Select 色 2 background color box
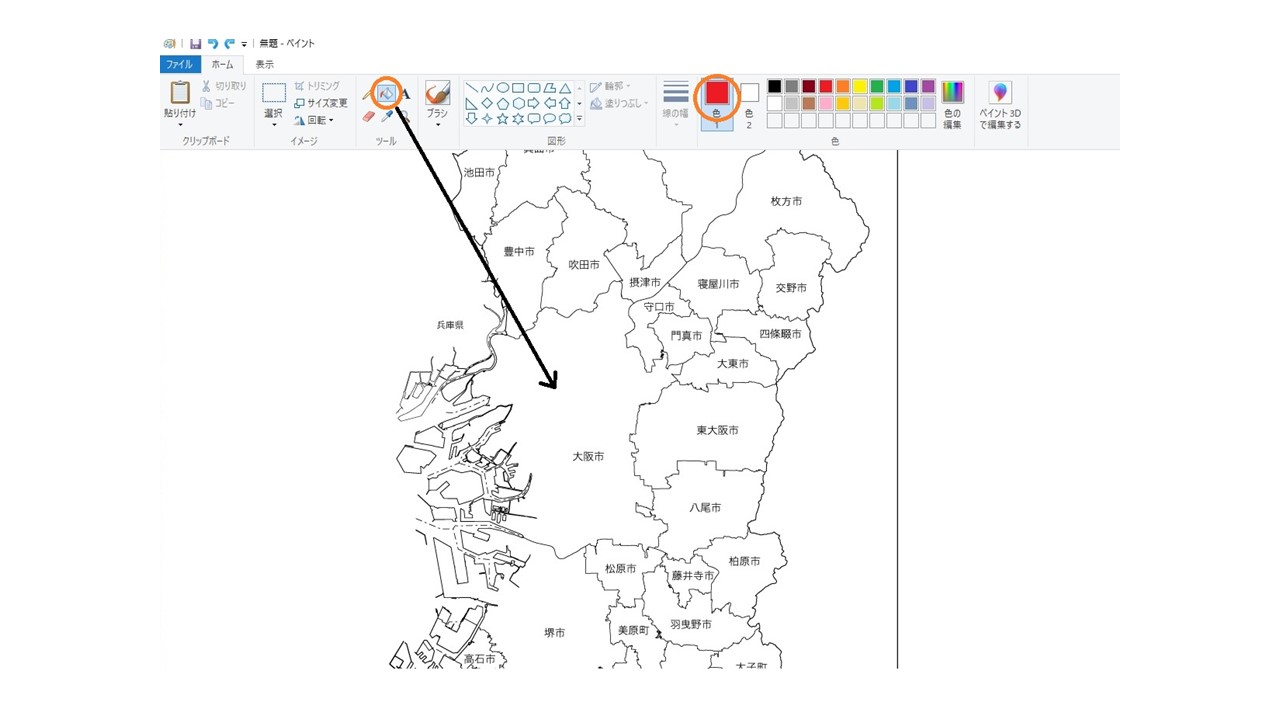The image size is (1280, 720). [749, 105]
